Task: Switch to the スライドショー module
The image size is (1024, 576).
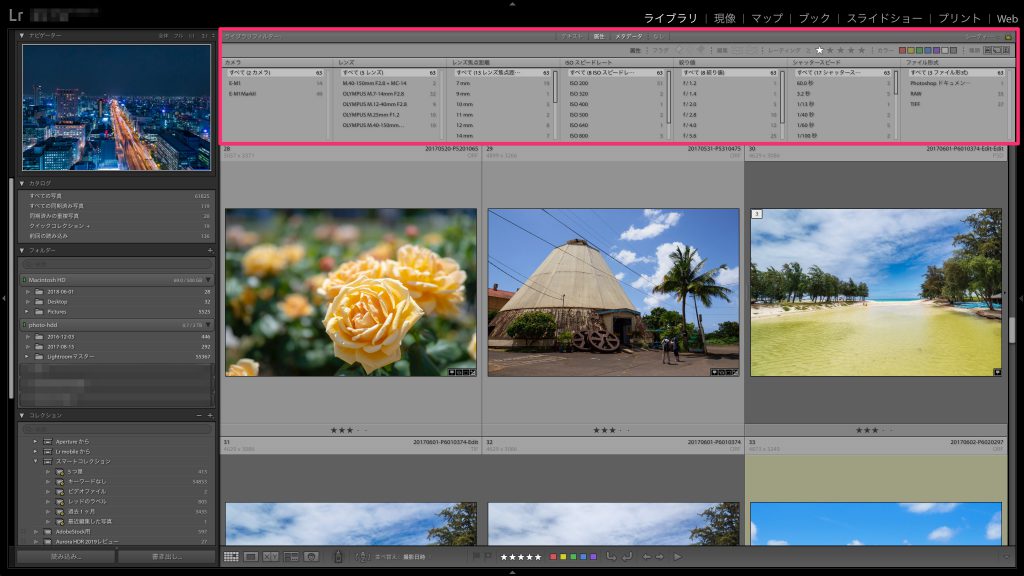Action: (885, 18)
